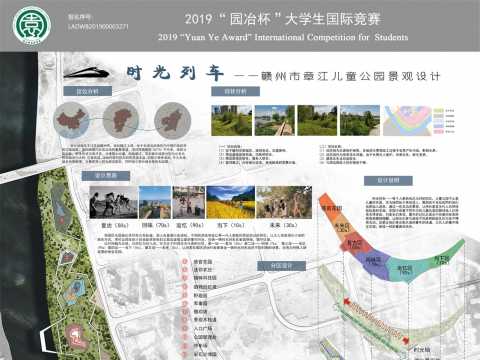Click the tan zone of the zoning ribbon
The height and width of the screenshot is (360, 480).
pos(343,227)
